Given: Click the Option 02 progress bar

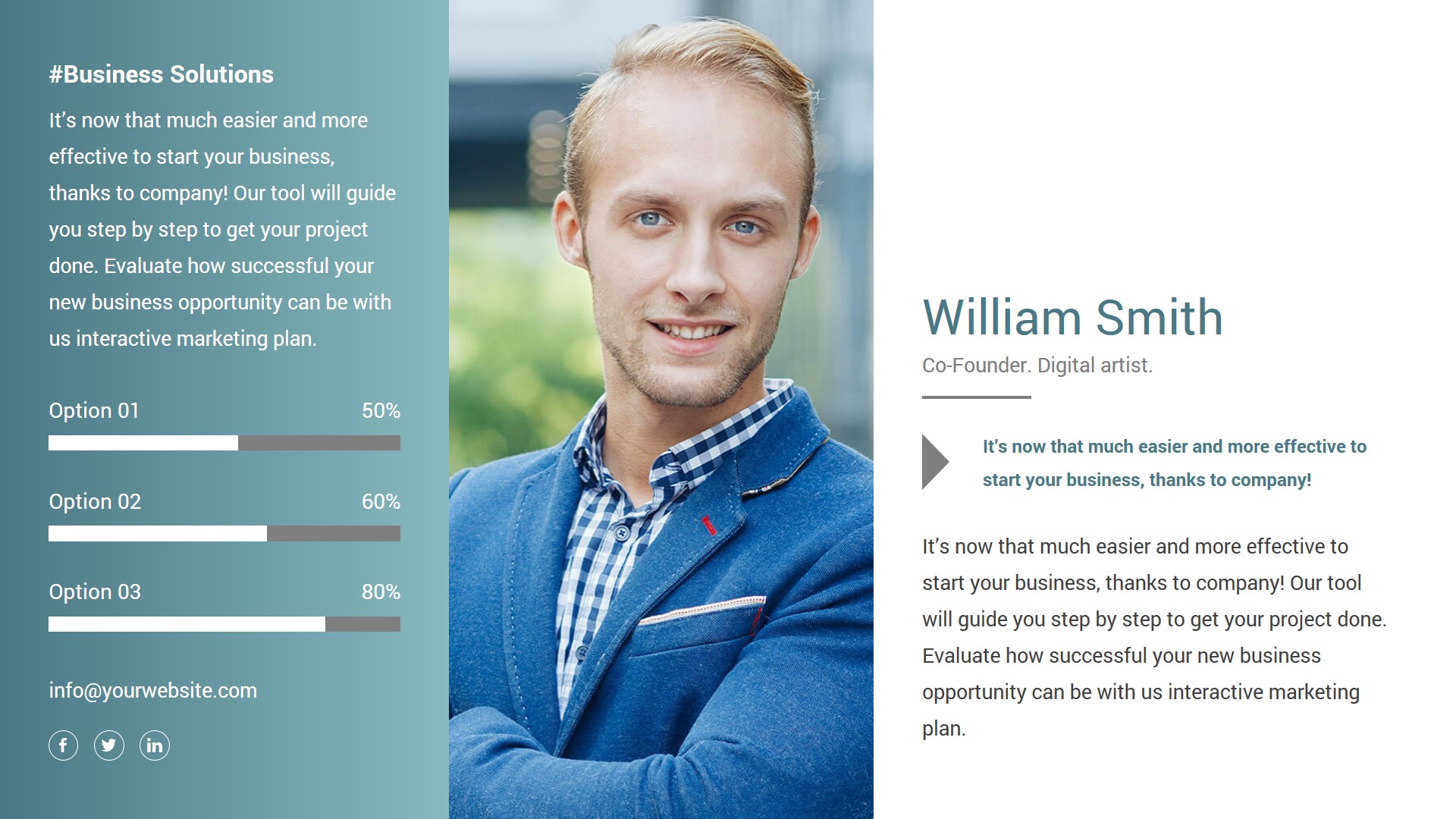Looking at the screenshot, I should [224, 534].
